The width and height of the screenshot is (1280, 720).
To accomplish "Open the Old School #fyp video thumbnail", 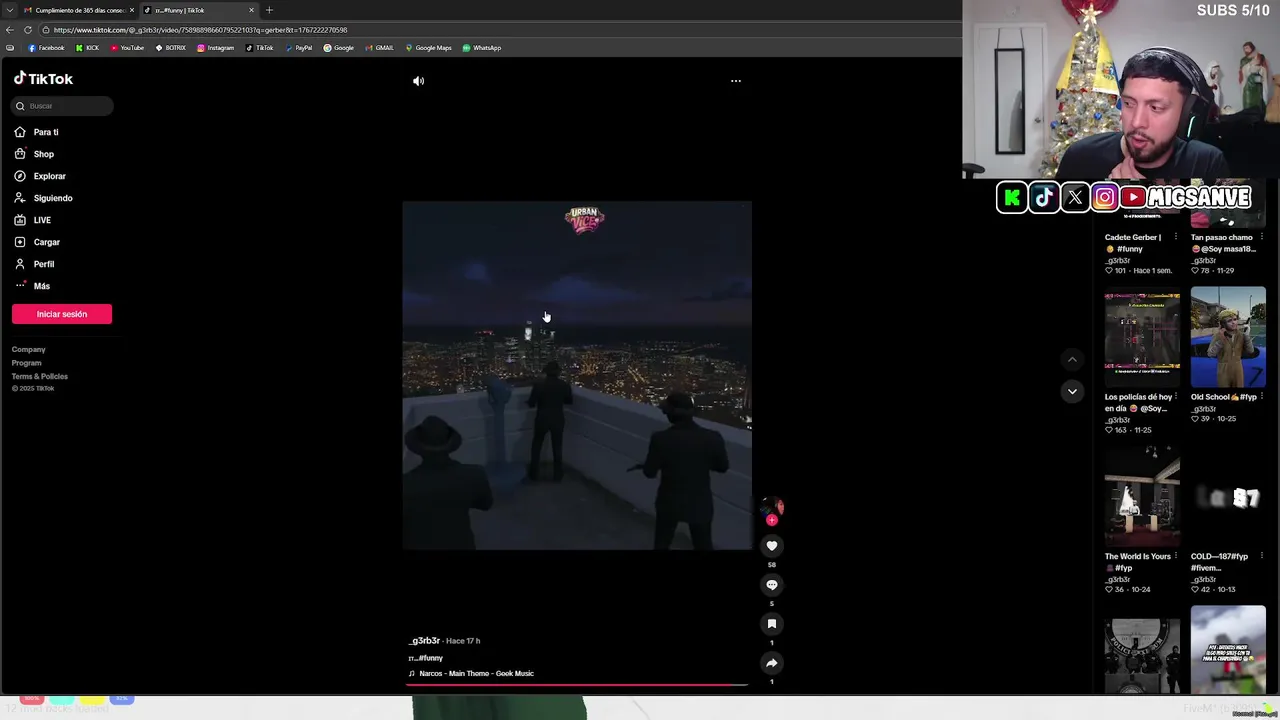I will pyautogui.click(x=1228, y=337).
